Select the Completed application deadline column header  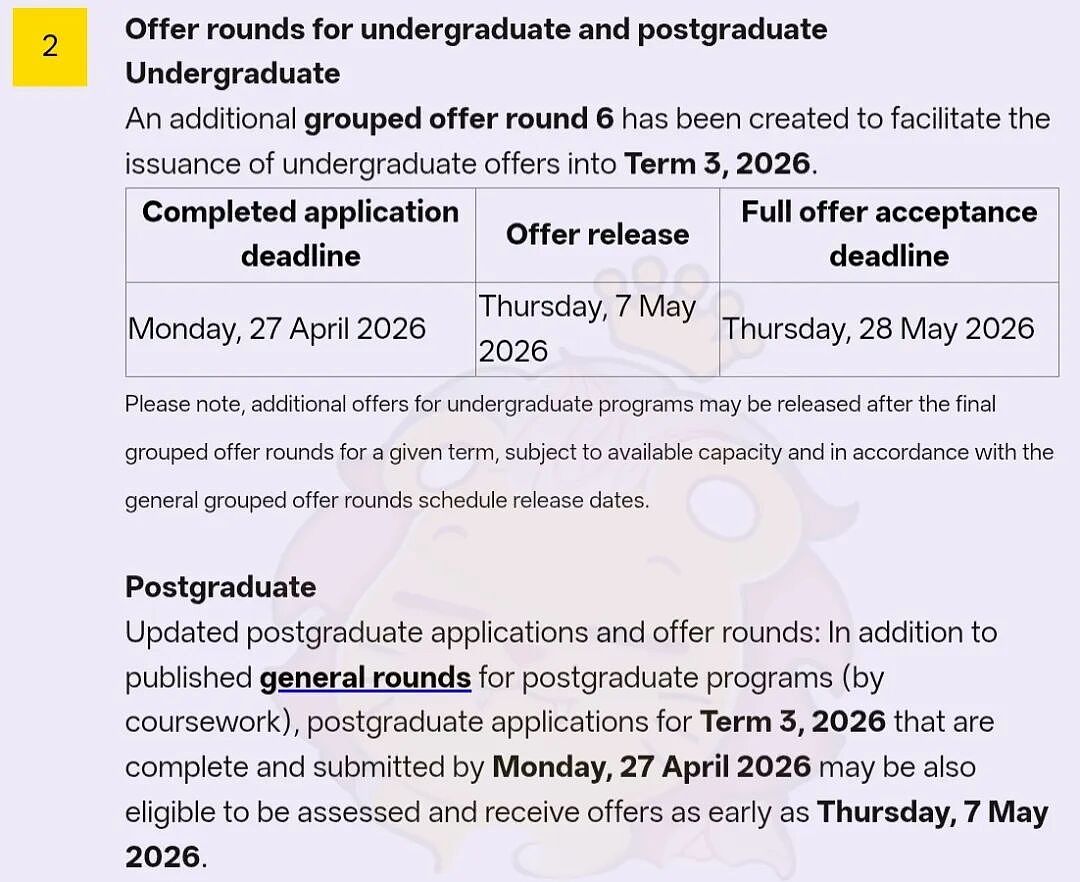300,234
